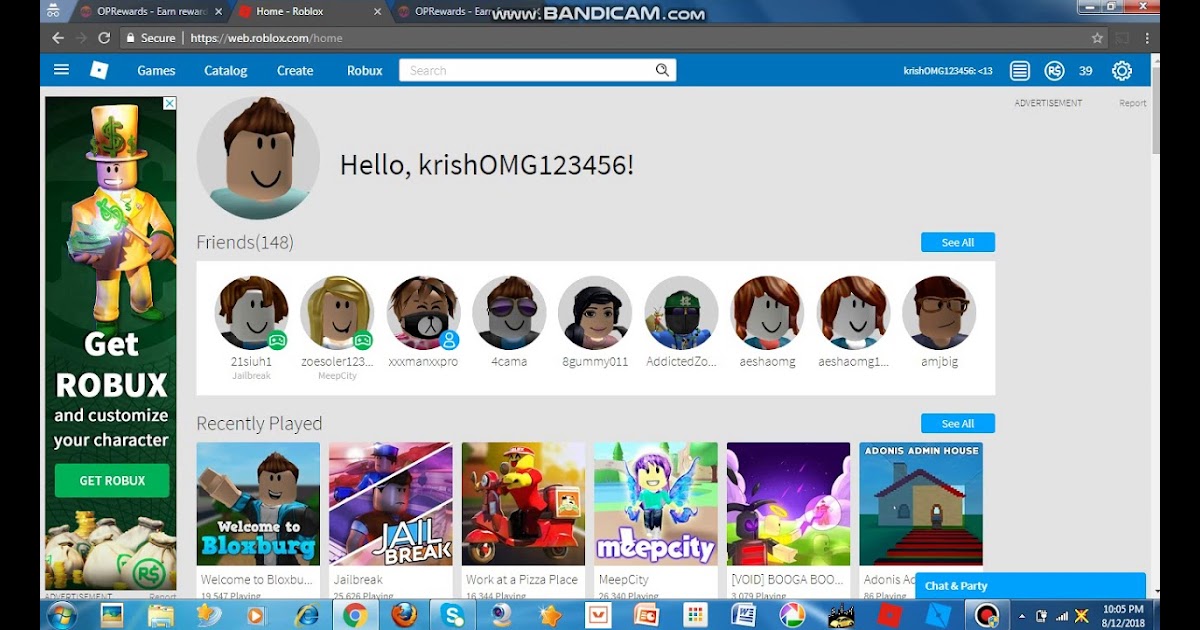
Task: Bookmark this page with star icon
Action: point(1097,38)
